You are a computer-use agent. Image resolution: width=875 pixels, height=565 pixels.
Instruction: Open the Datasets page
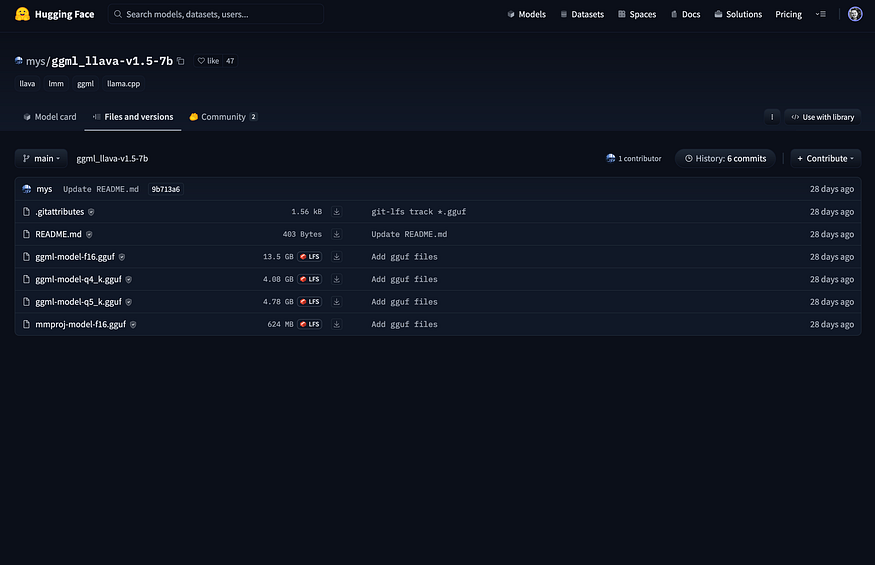582,14
